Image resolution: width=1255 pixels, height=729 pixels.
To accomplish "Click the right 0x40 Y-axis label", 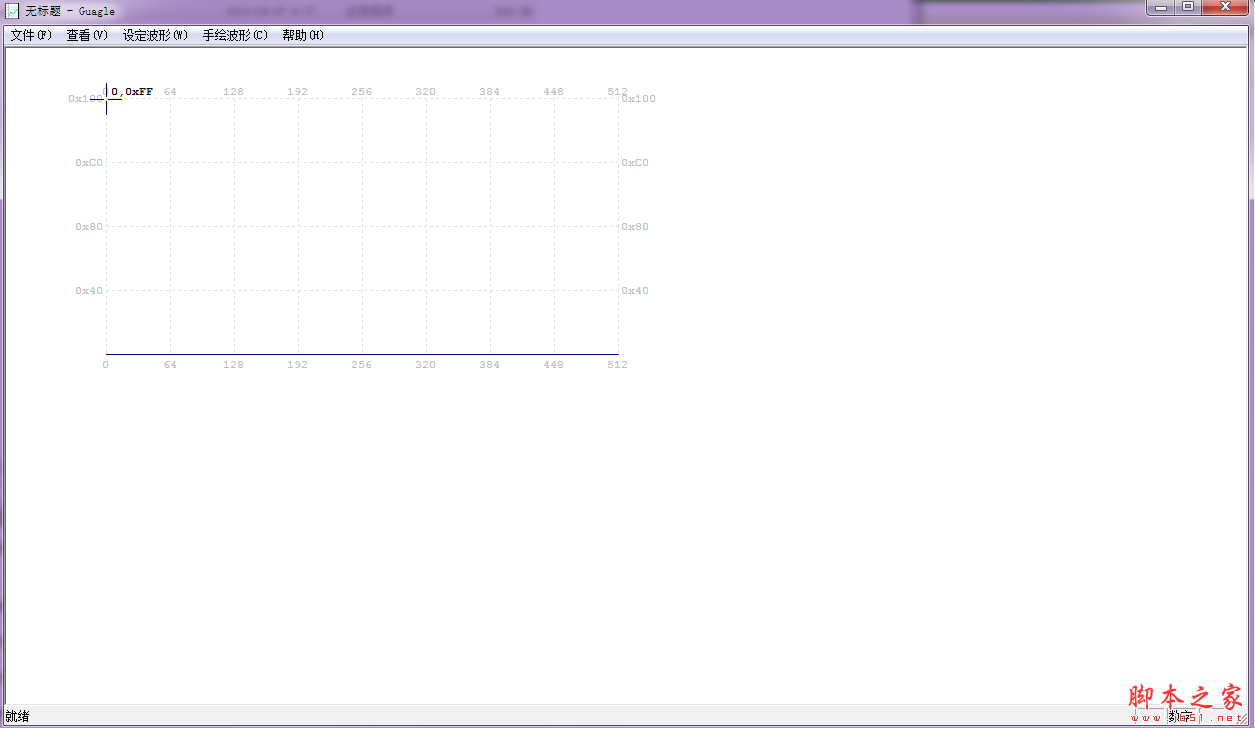I will pos(635,291).
